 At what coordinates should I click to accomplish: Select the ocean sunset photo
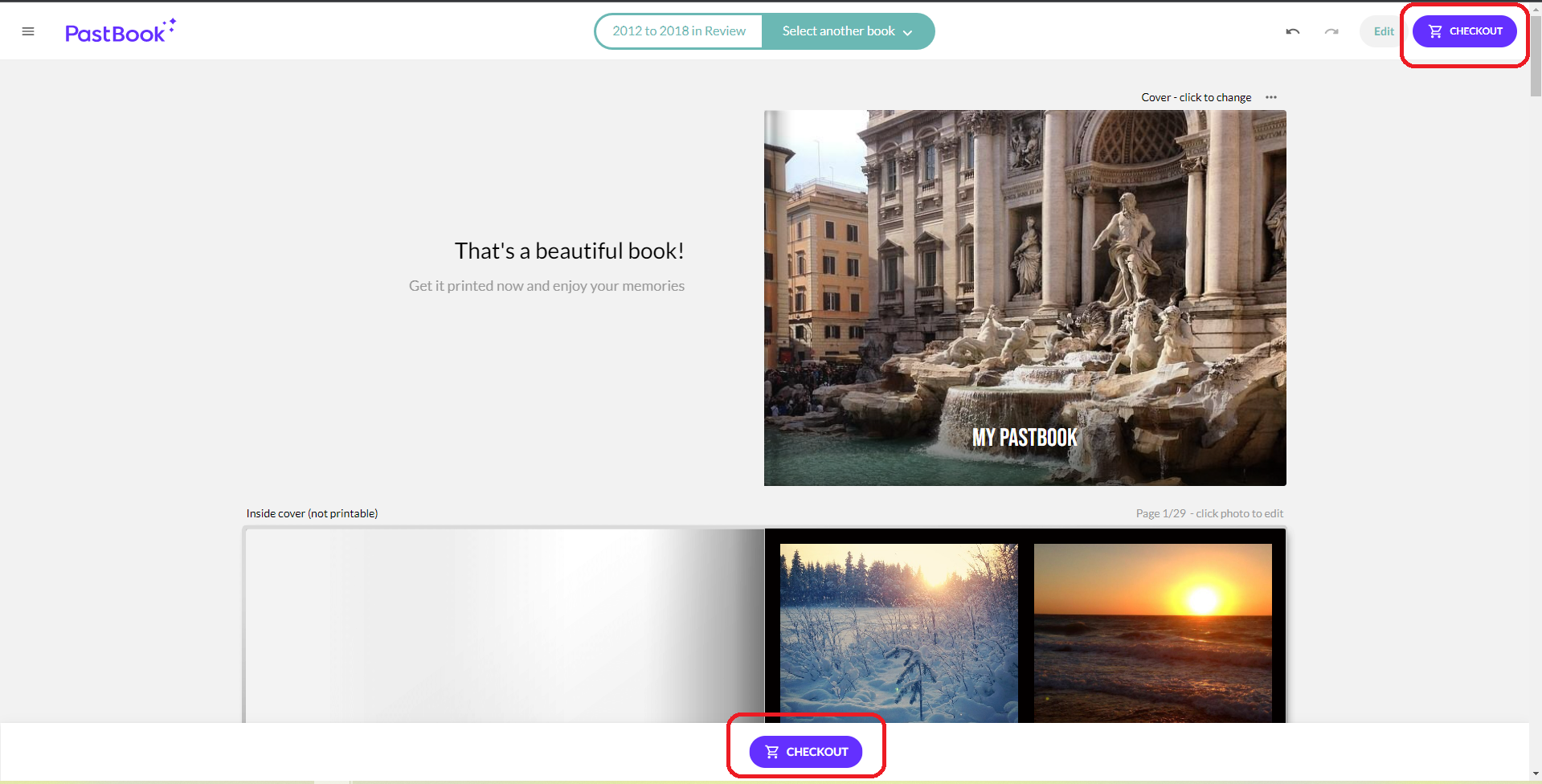1152,633
